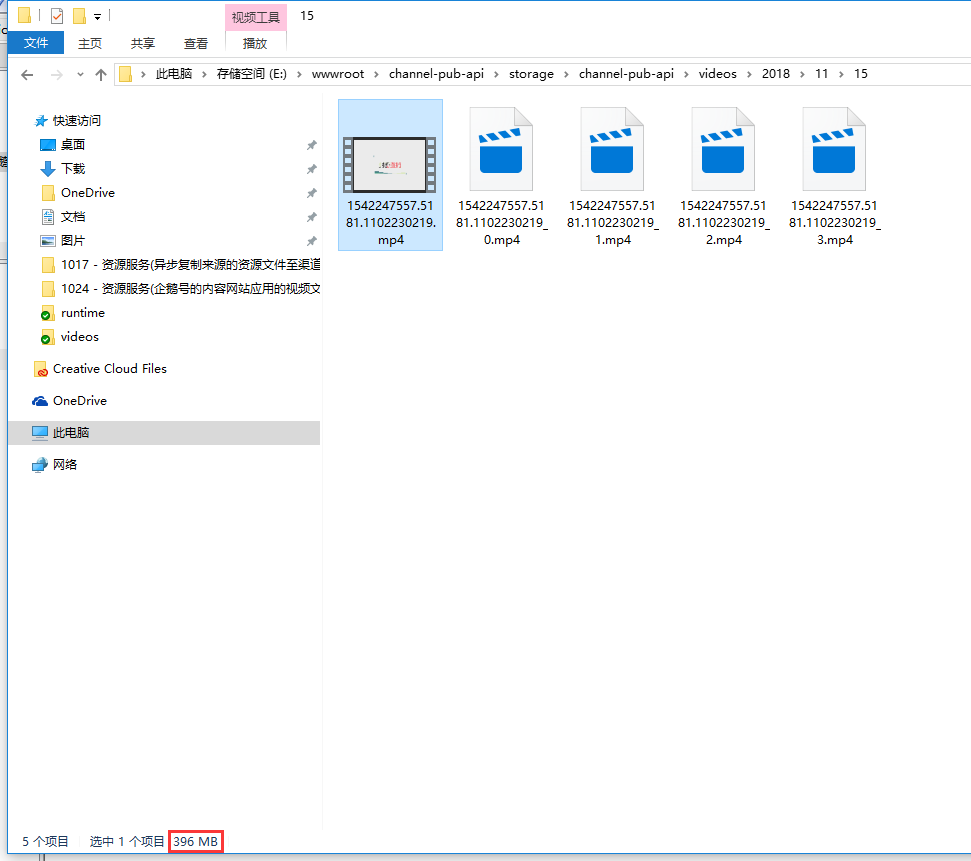Switch to the 主页 ribbon tab

click(x=90, y=43)
